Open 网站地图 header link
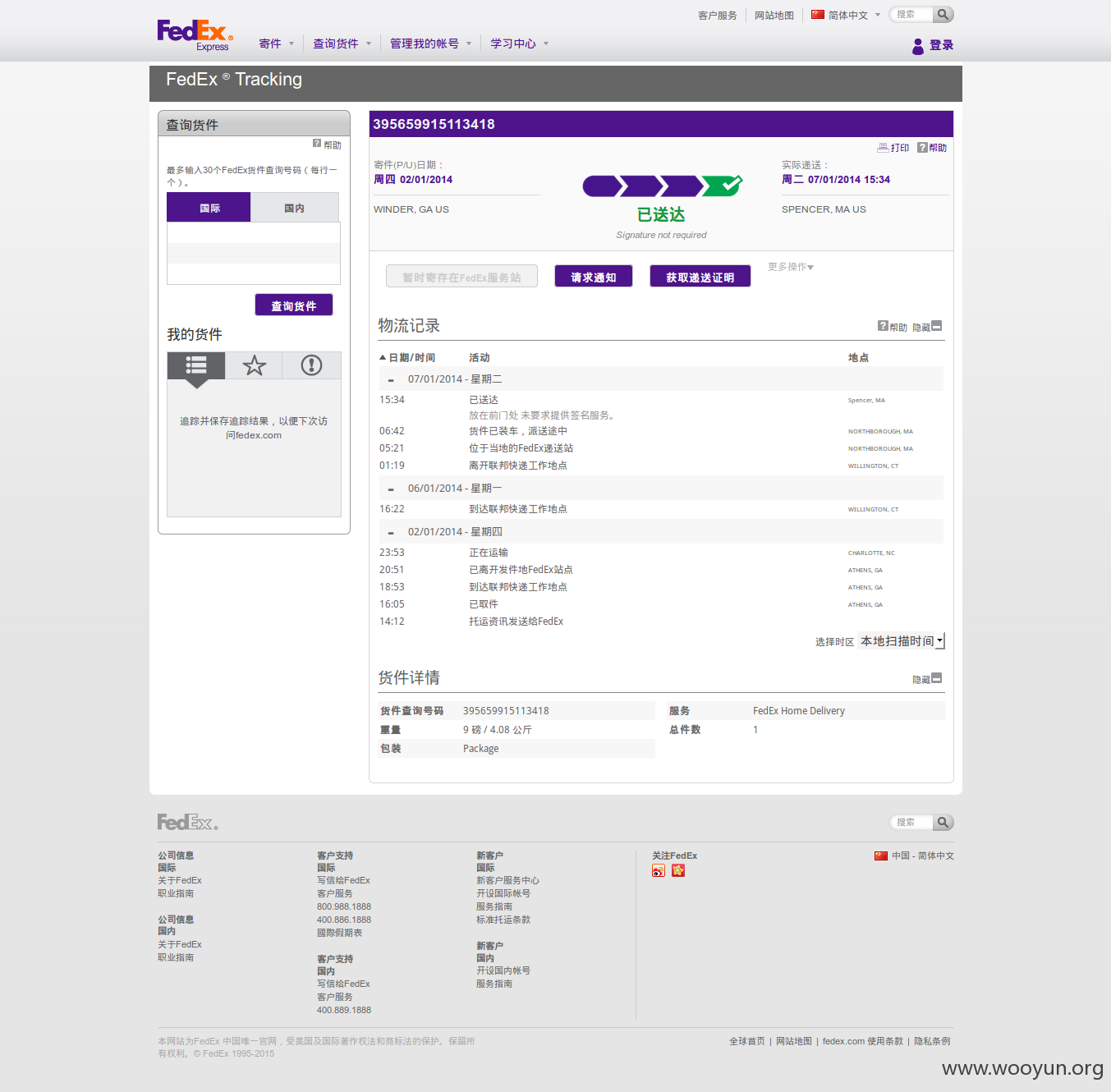1111x1092 pixels. [774, 16]
